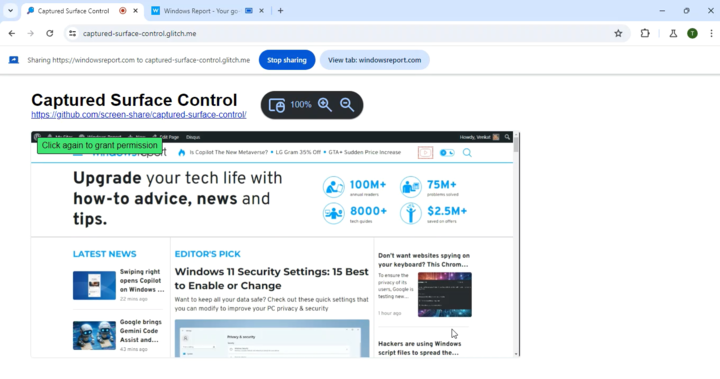Open the tab search chevron
This screenshot has width=720, height=379.
point(10,11)
